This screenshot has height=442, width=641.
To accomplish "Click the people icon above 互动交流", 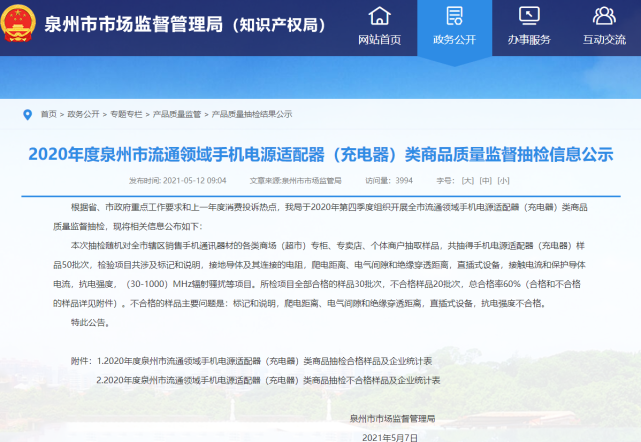I will click(604, 16).
